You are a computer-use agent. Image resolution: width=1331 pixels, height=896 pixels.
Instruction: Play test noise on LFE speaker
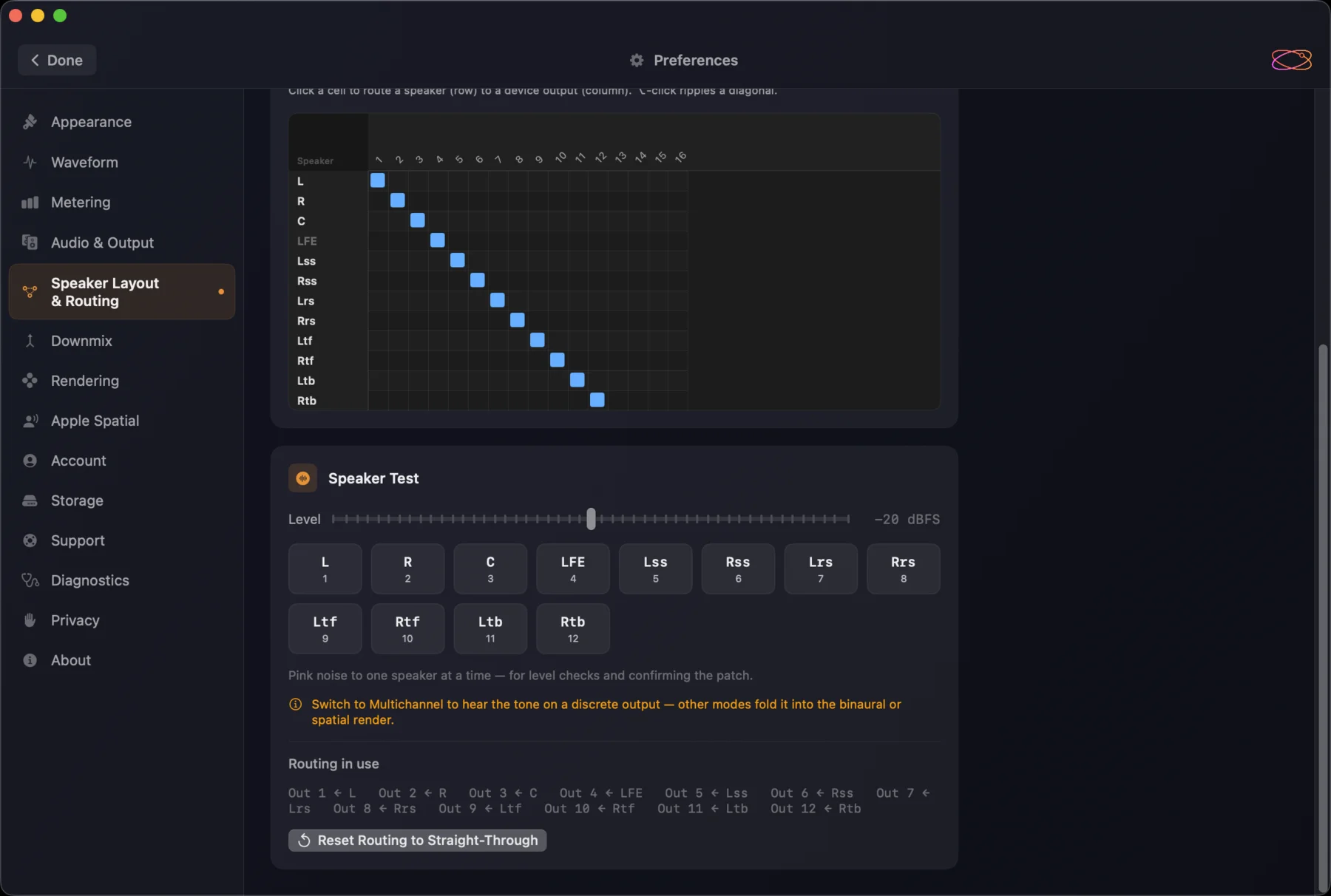click(x=573, y=569)
